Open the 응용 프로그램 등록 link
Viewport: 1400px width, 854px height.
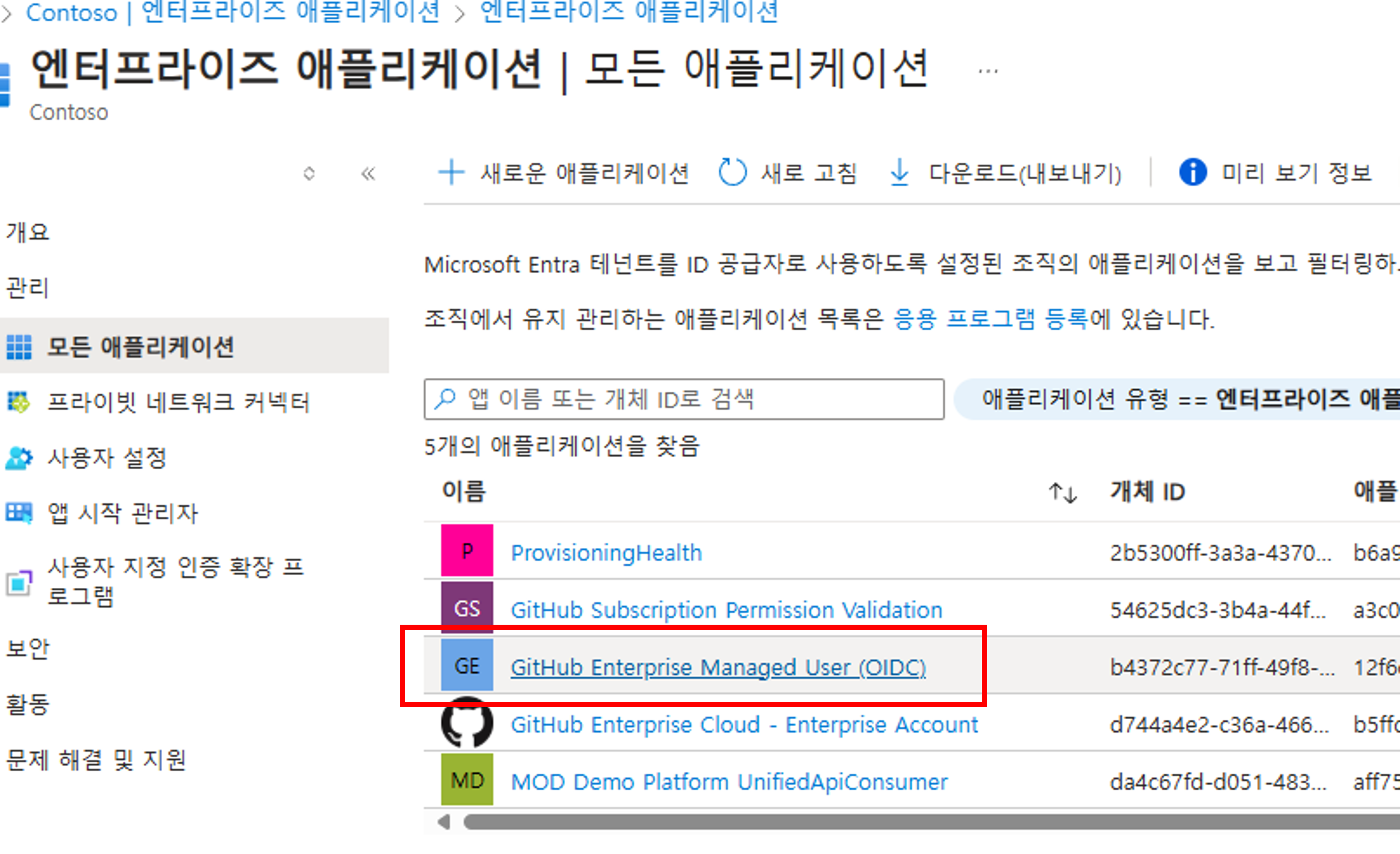pyautogui.click(x=990, y=319)
